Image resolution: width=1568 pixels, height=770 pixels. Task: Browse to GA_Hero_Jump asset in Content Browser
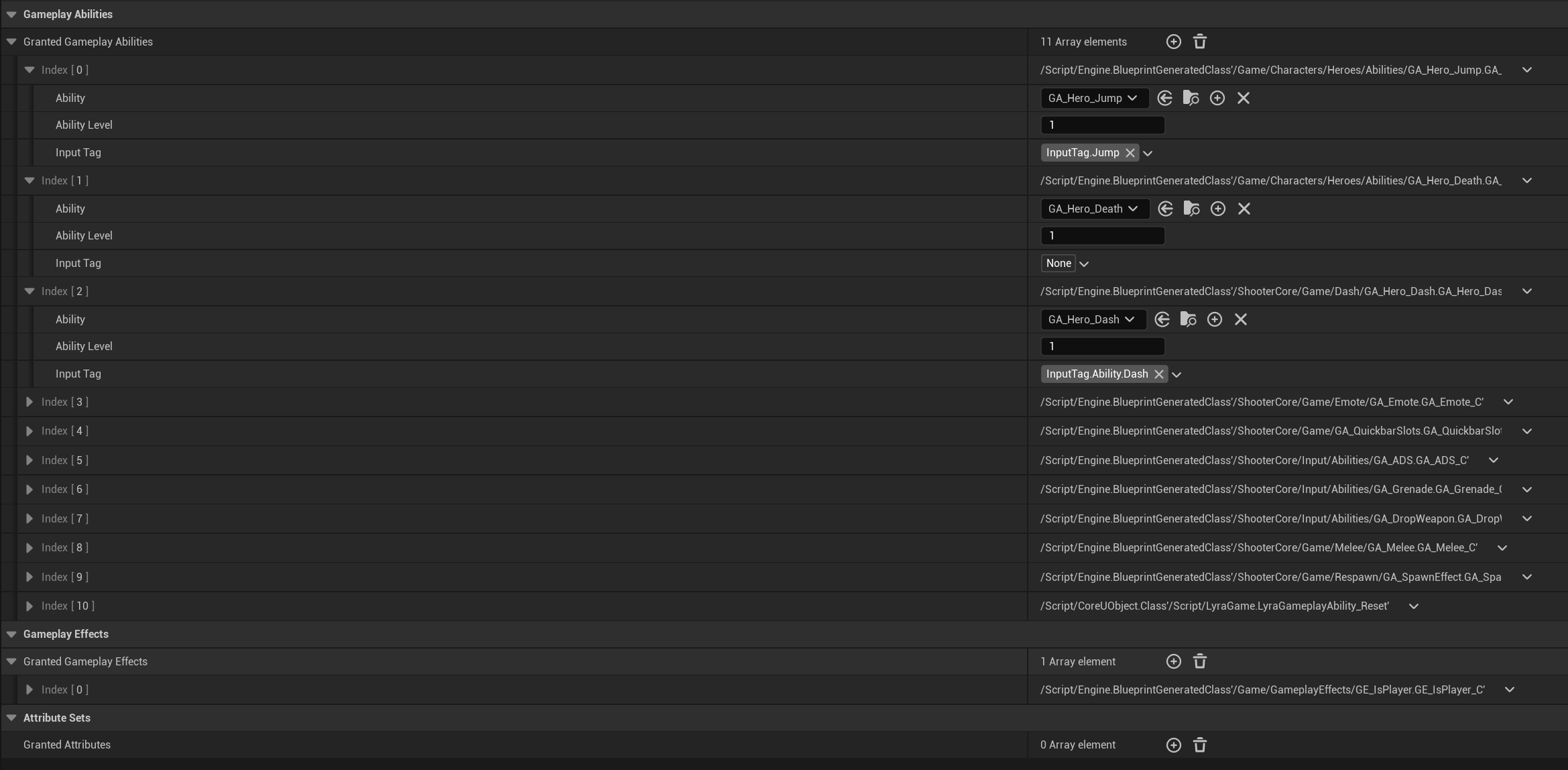tap(1191, 98)
